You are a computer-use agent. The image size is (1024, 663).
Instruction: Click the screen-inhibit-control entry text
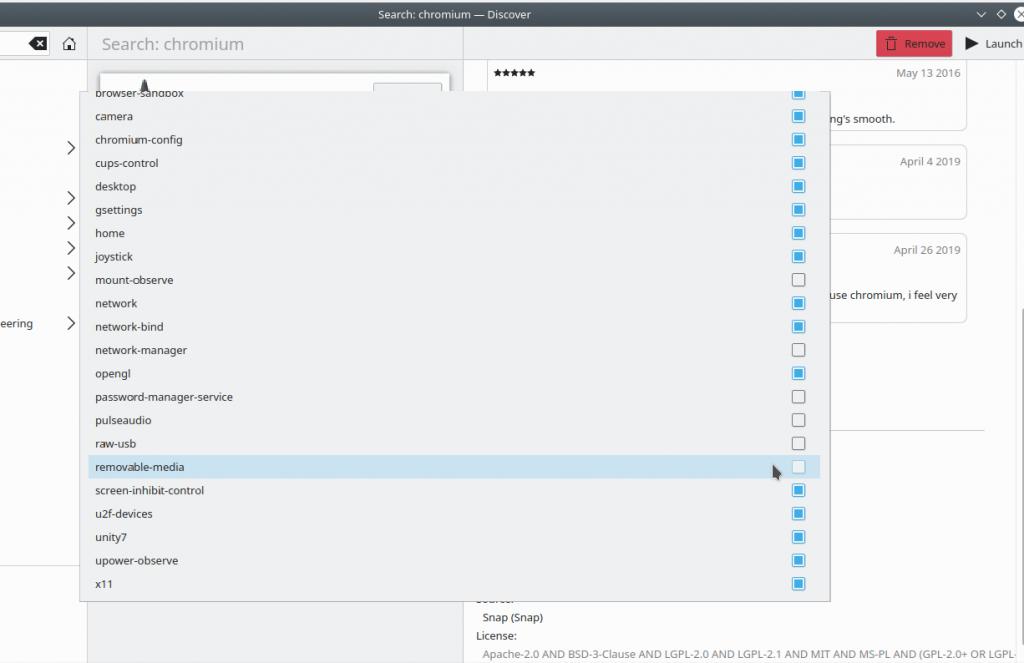click(x=150, y=491)
